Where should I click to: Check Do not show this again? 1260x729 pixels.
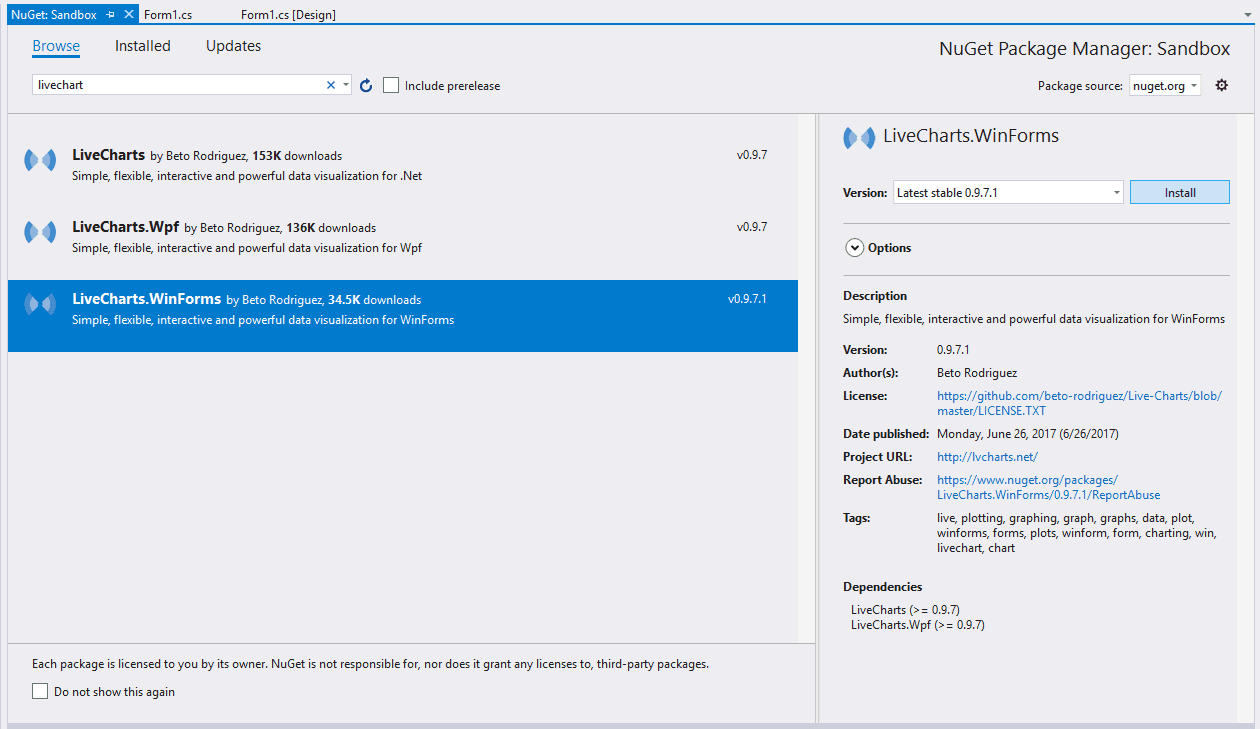pyautogui.click(x=39, y=690)
